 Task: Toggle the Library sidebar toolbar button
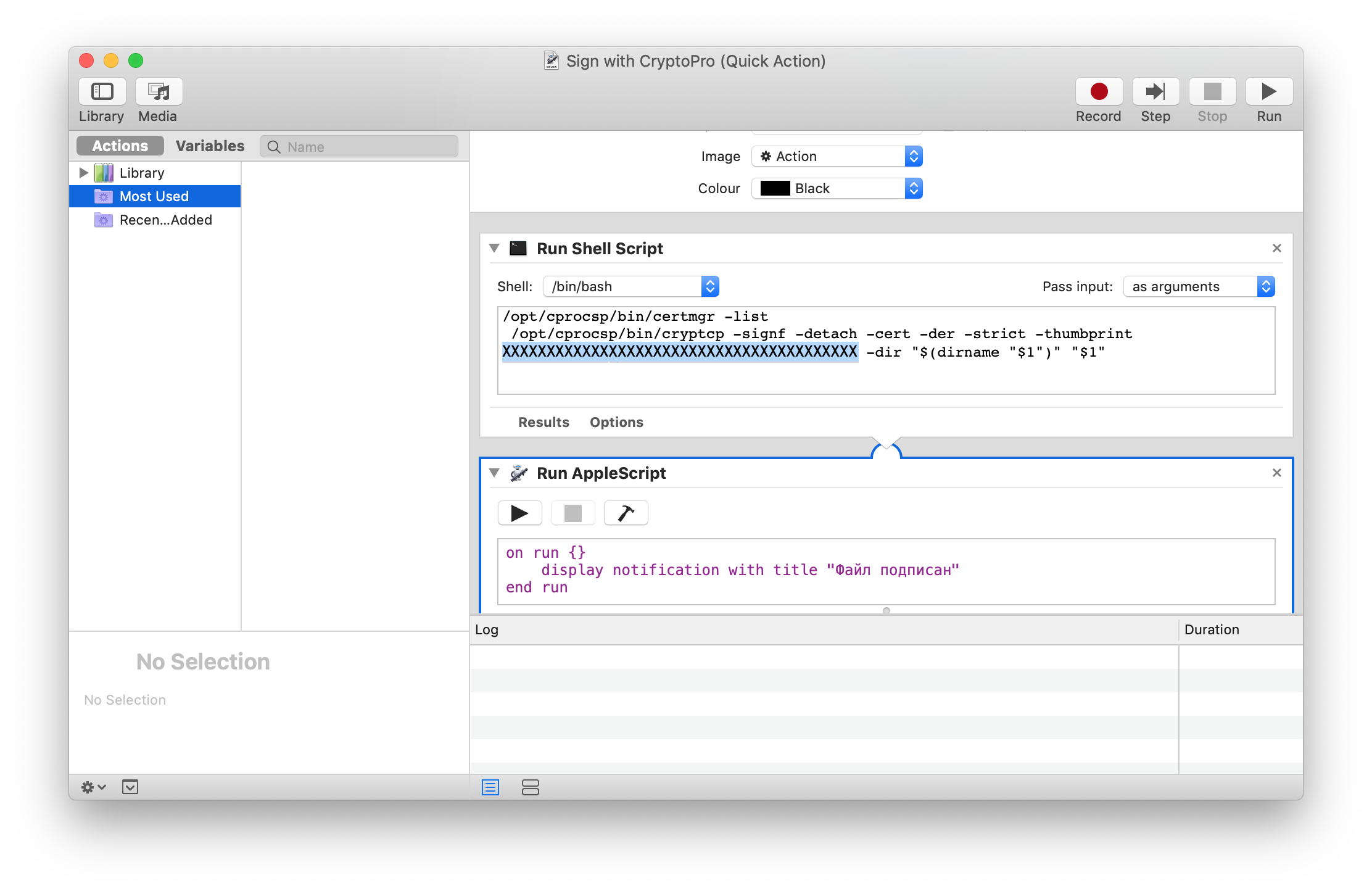102,91
